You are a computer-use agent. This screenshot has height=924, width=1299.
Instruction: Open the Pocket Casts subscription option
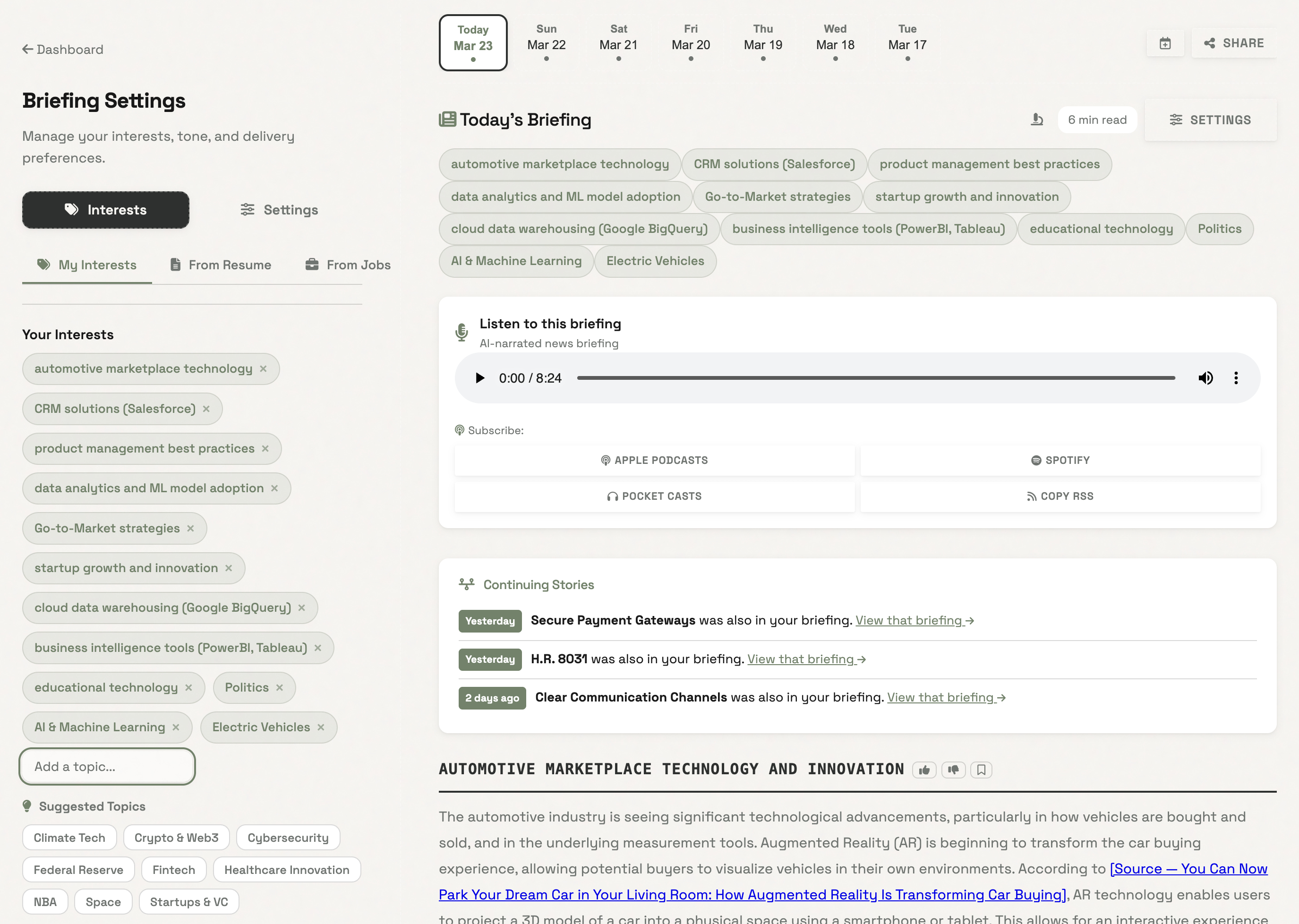pos(654,496)
